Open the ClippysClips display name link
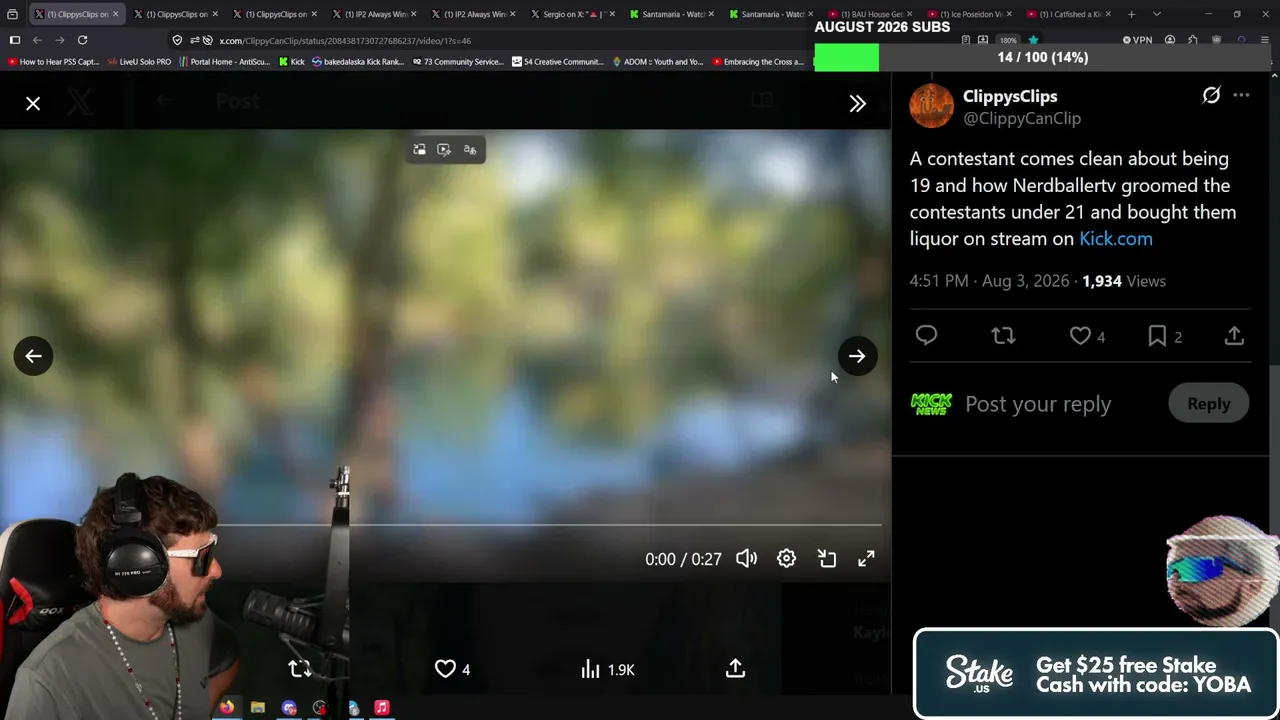The image size is (1280, 720). pos(1010,96)
